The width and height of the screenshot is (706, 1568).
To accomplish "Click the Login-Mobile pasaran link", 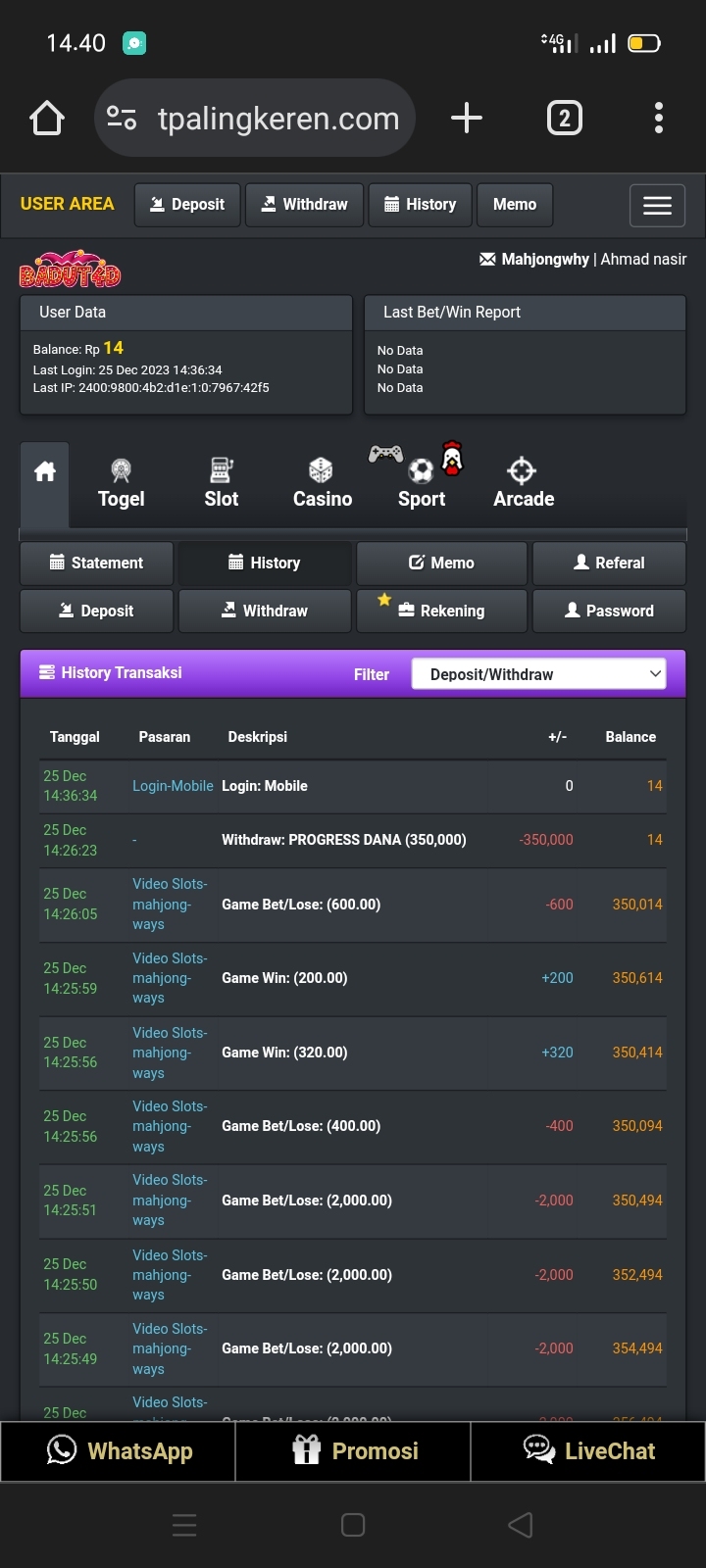I will [x=173, y=786].
